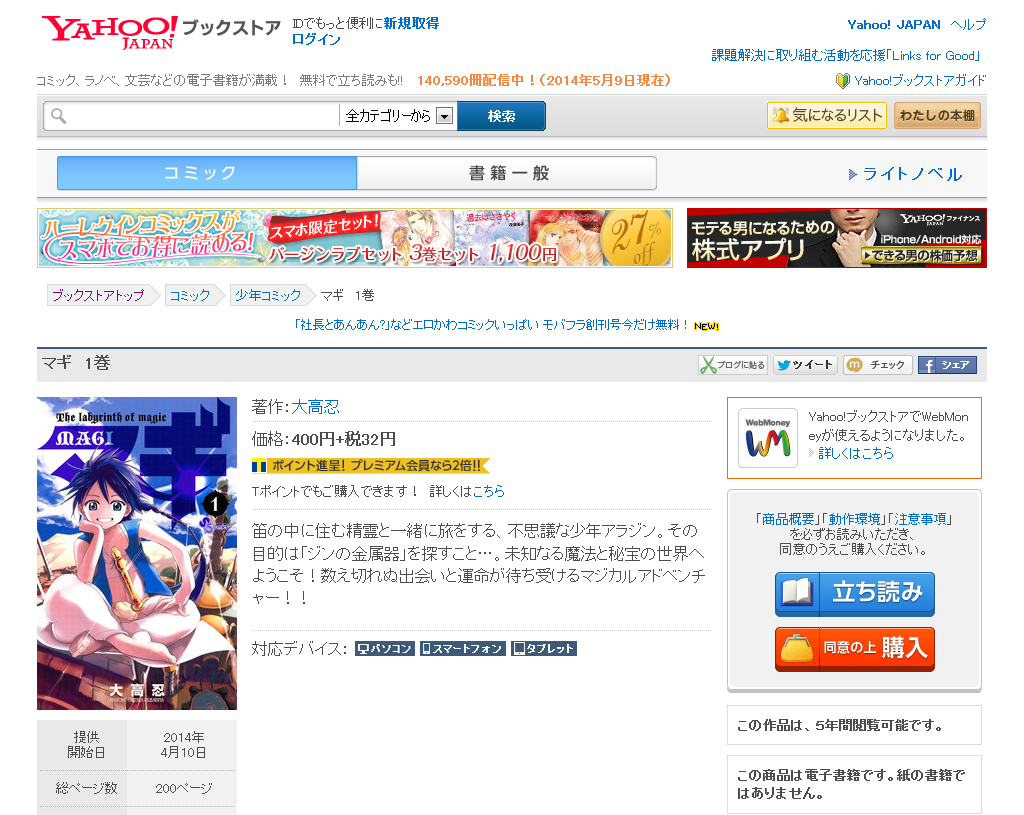The width and height of the screenshot is (1024, 815).
Task: Open the ヘルプ link
Action: coord(968,25)
